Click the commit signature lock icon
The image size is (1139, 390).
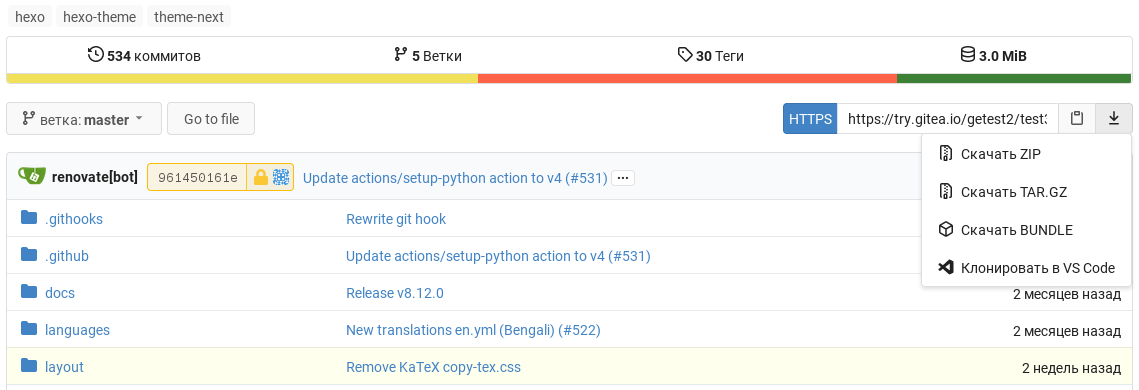pyautogui.click(x=260, y=177)
